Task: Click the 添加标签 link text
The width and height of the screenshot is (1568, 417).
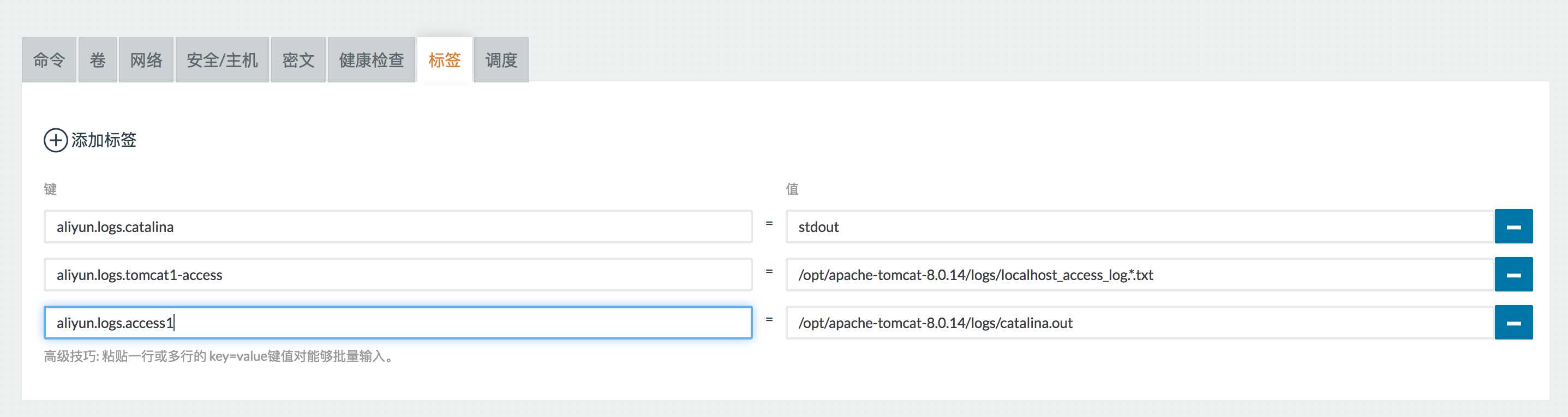Action: click(104, 140)
